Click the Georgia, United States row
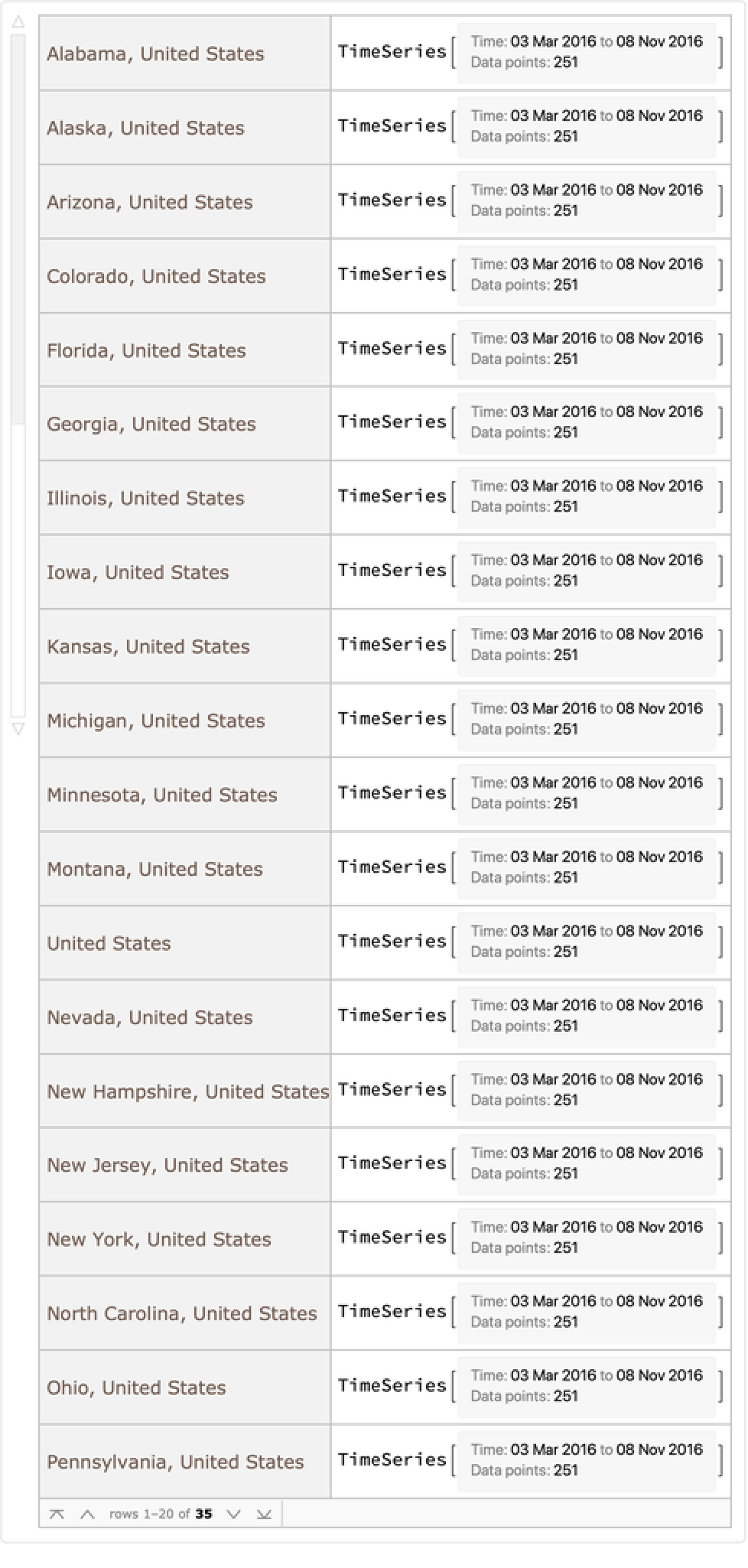This screenshot has width=748, height=1568. (151, 424)
